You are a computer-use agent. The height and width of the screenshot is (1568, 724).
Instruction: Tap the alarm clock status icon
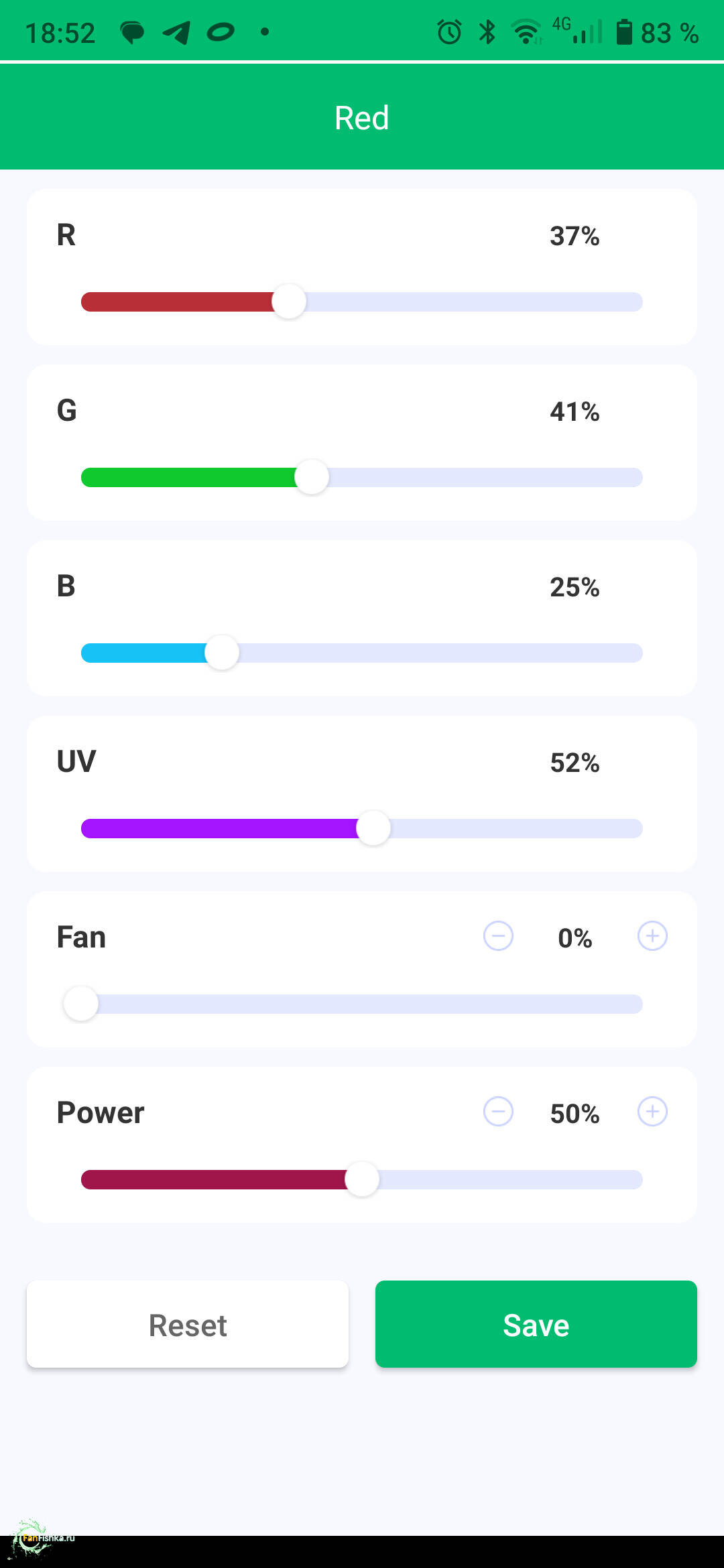[449, 32]
